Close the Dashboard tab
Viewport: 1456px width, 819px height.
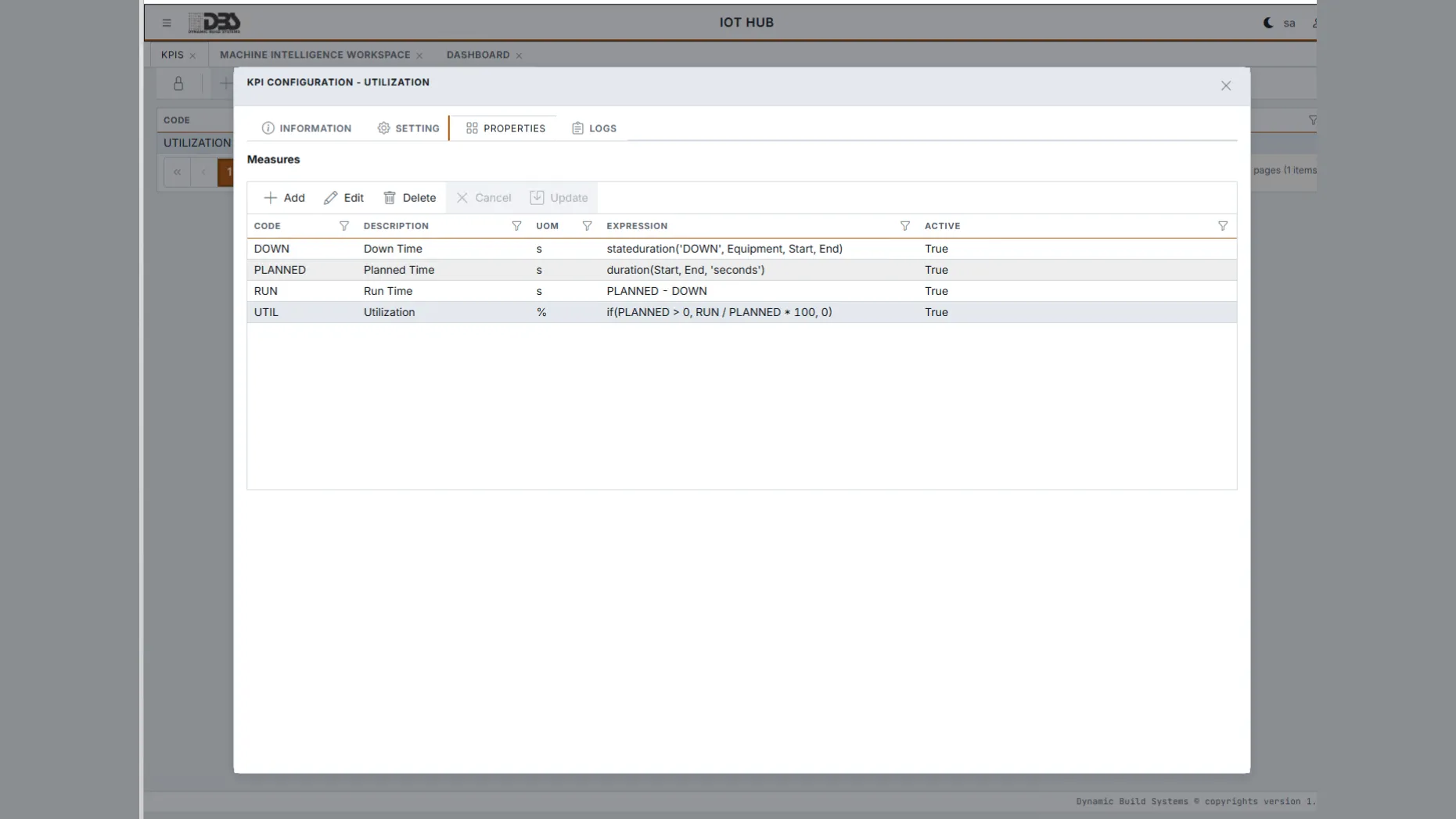[519, 56]
